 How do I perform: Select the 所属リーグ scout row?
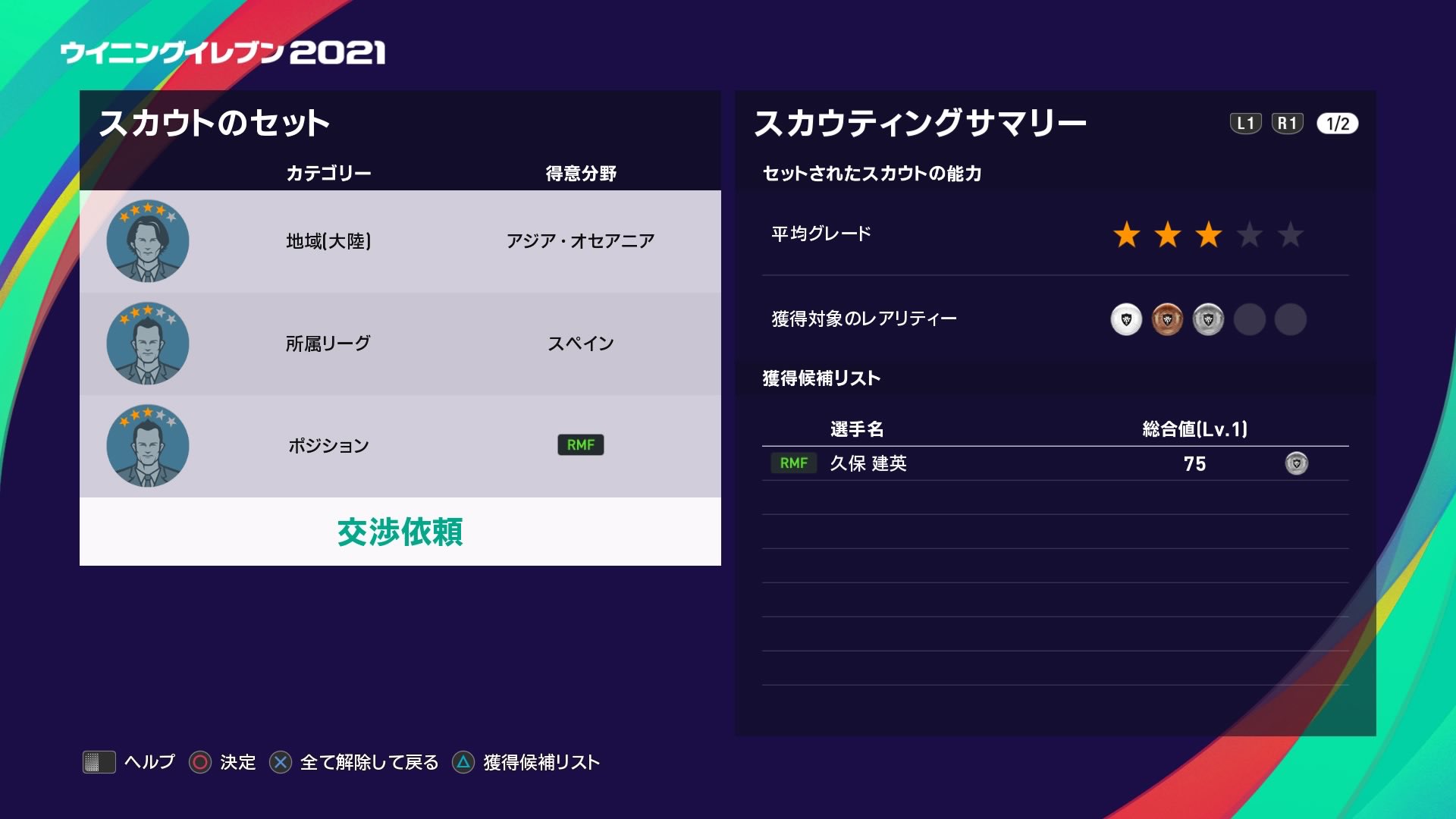pyautogui.click(x=400, y=344)
